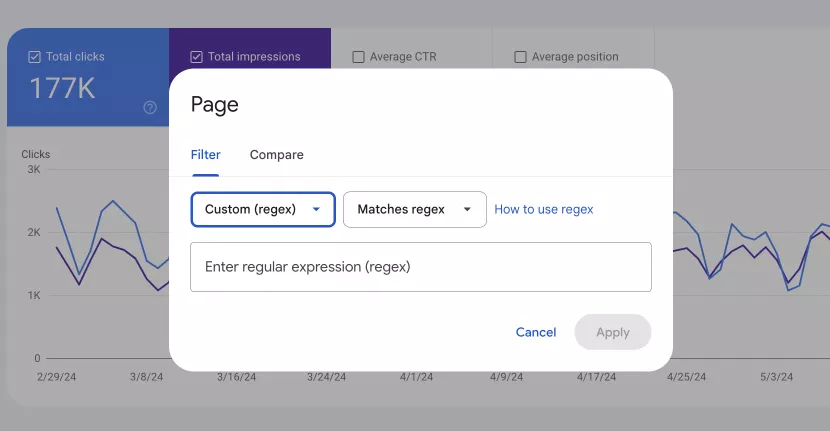Enable the Average position checkbox

coord(520,57)
